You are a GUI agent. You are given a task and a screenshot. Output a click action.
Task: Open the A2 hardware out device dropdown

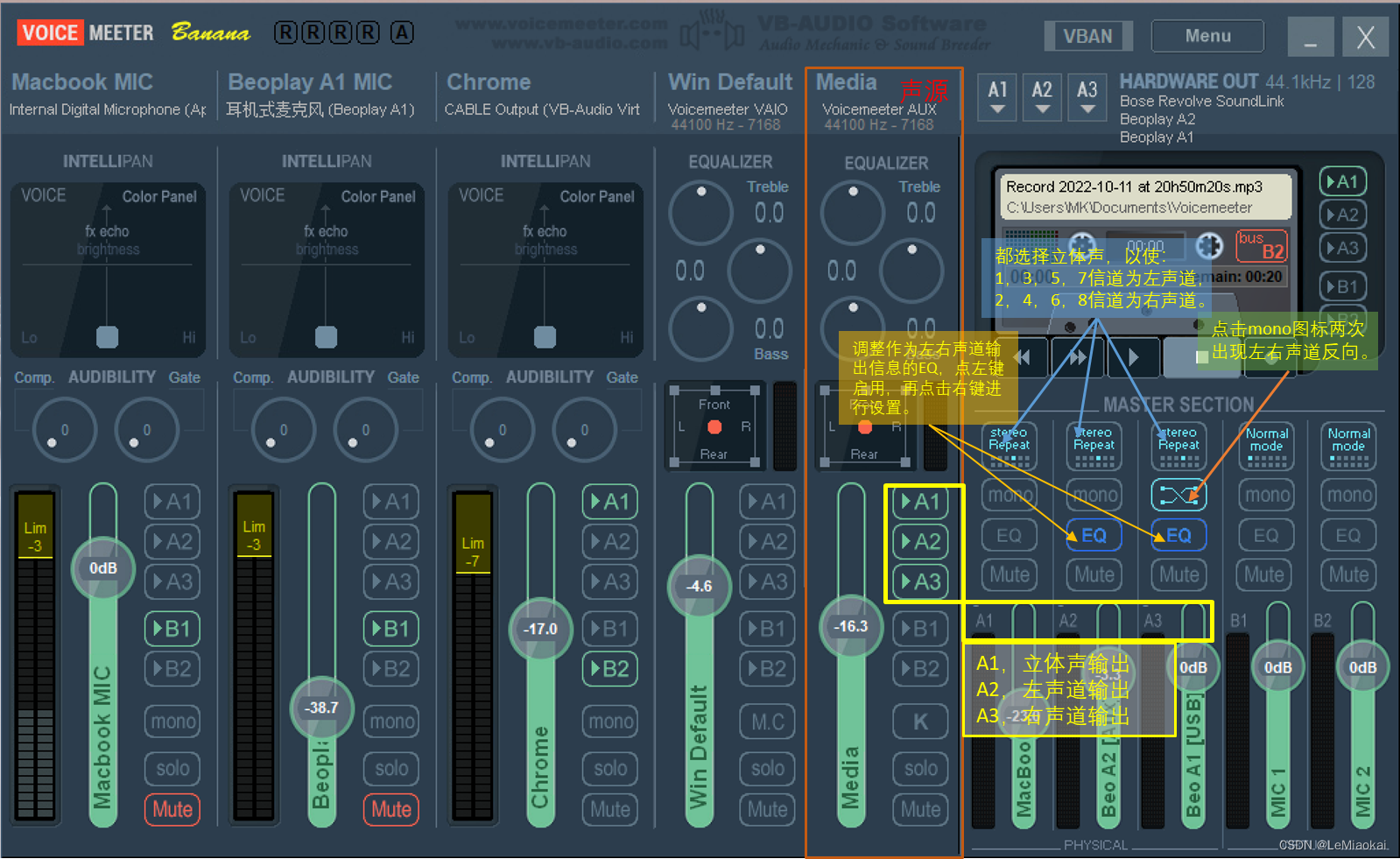(x=1042, y=97)
